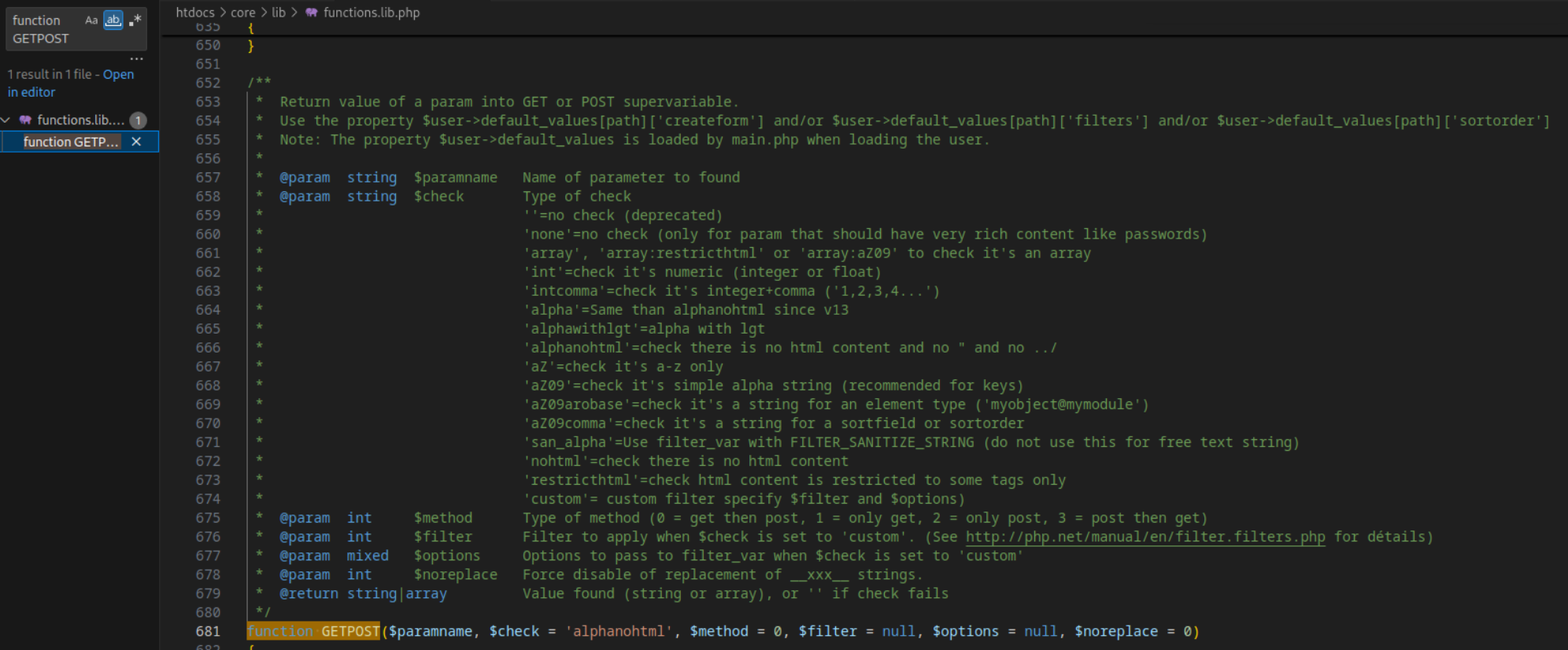Click '$check' doc param on line 658
The height and width of the screenshot is (650, 1568).
(439, 197)
